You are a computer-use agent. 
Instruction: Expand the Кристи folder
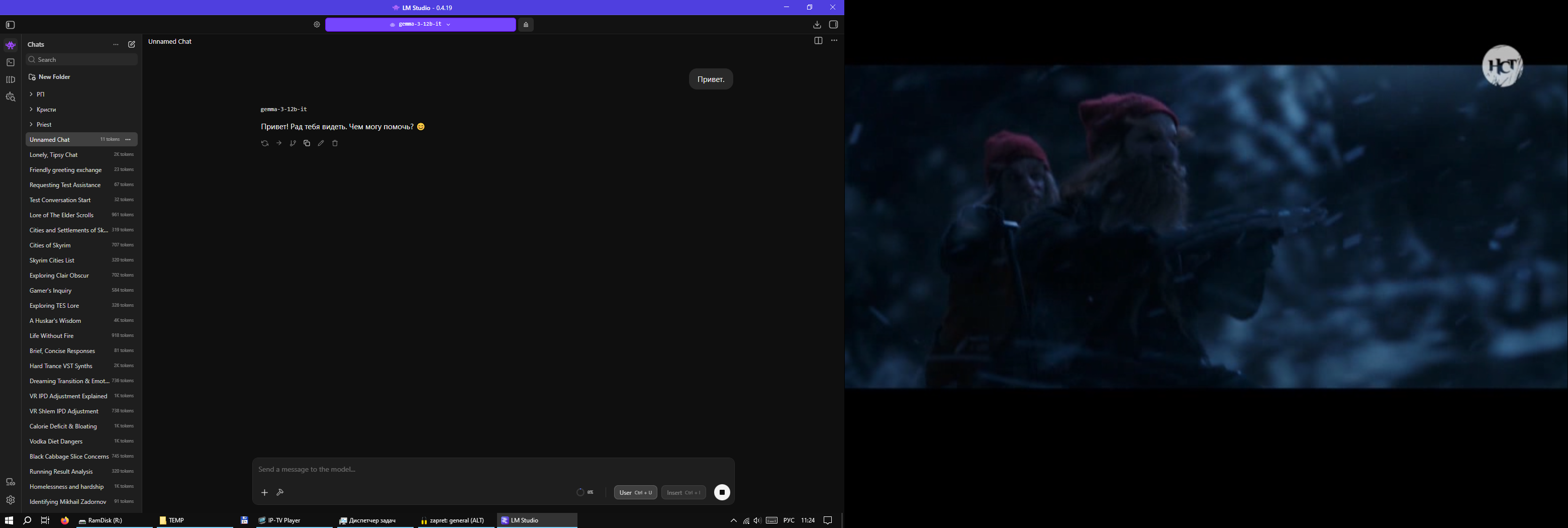81,110
